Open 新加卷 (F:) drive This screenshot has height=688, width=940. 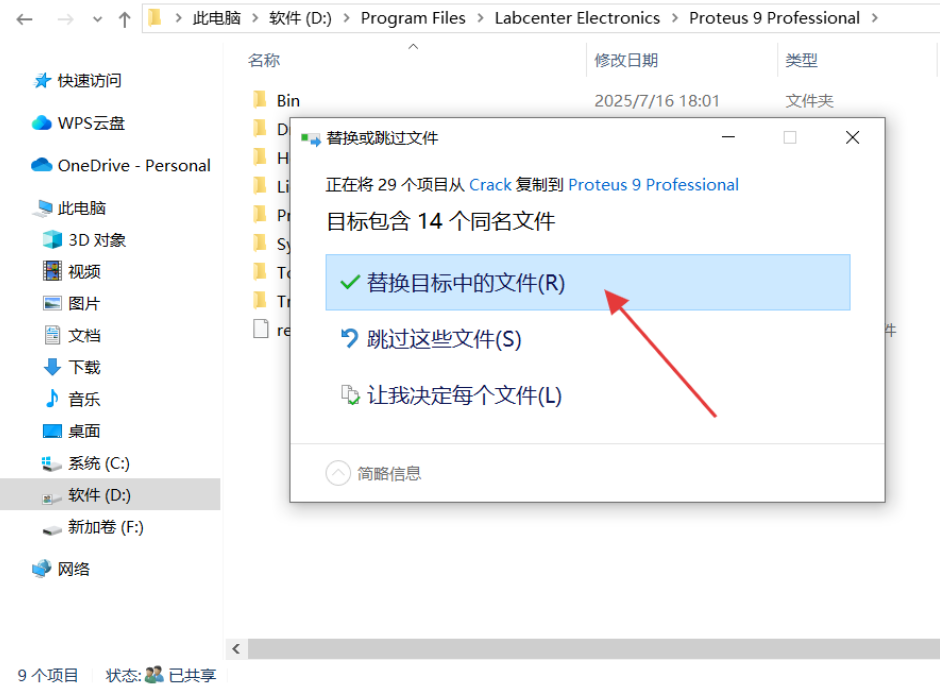point(106,527)
